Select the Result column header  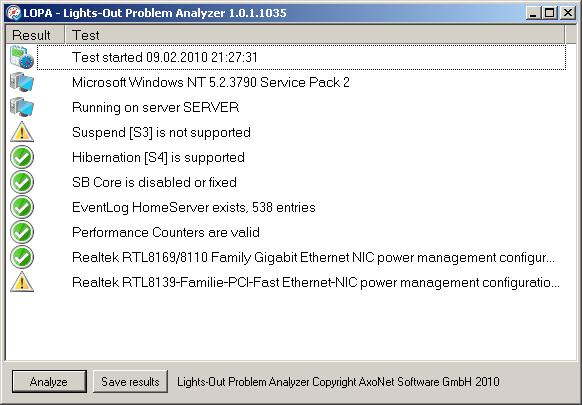[35, 35]
